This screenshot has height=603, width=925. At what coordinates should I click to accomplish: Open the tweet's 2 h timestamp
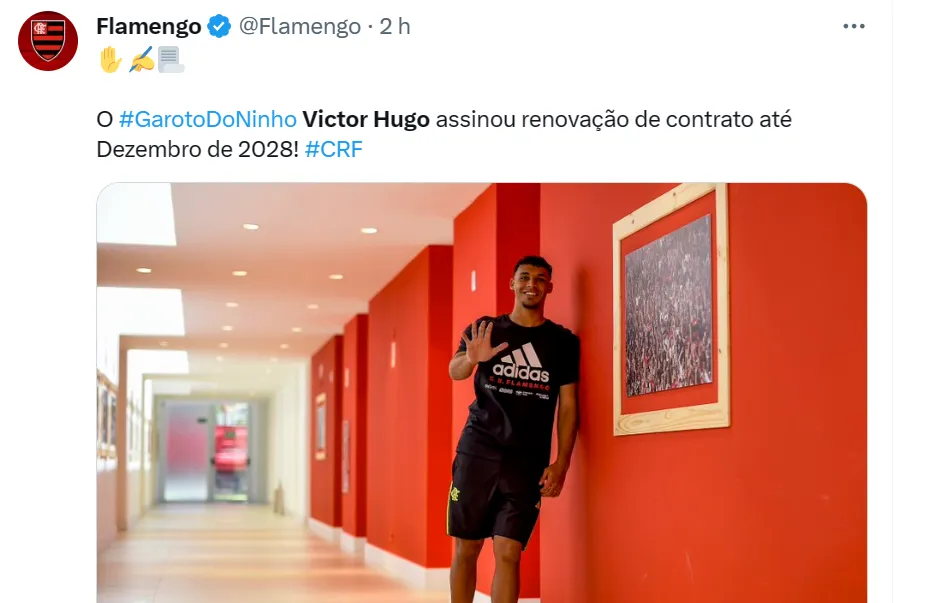tap(395, 27)
